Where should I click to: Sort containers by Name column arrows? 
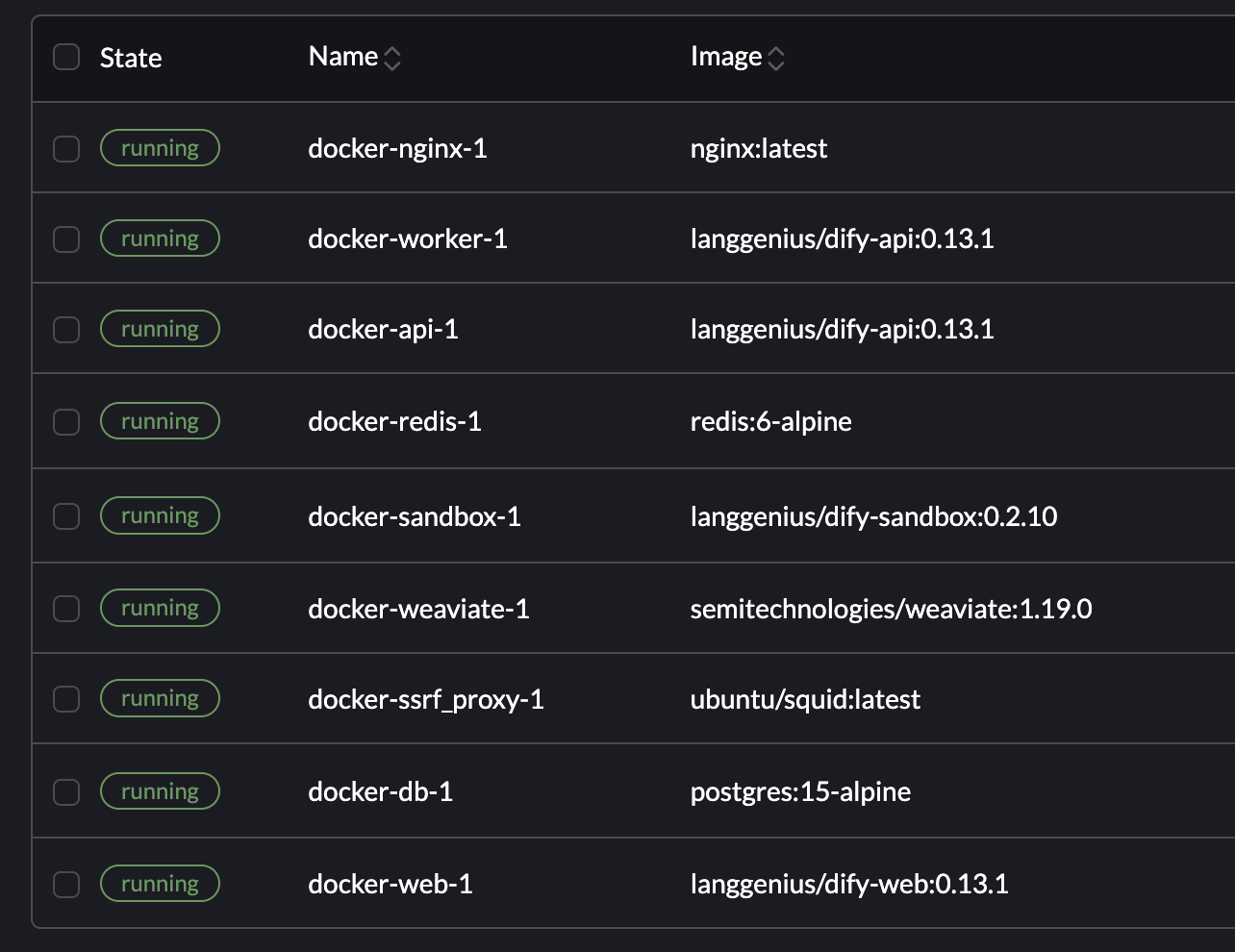392,59
